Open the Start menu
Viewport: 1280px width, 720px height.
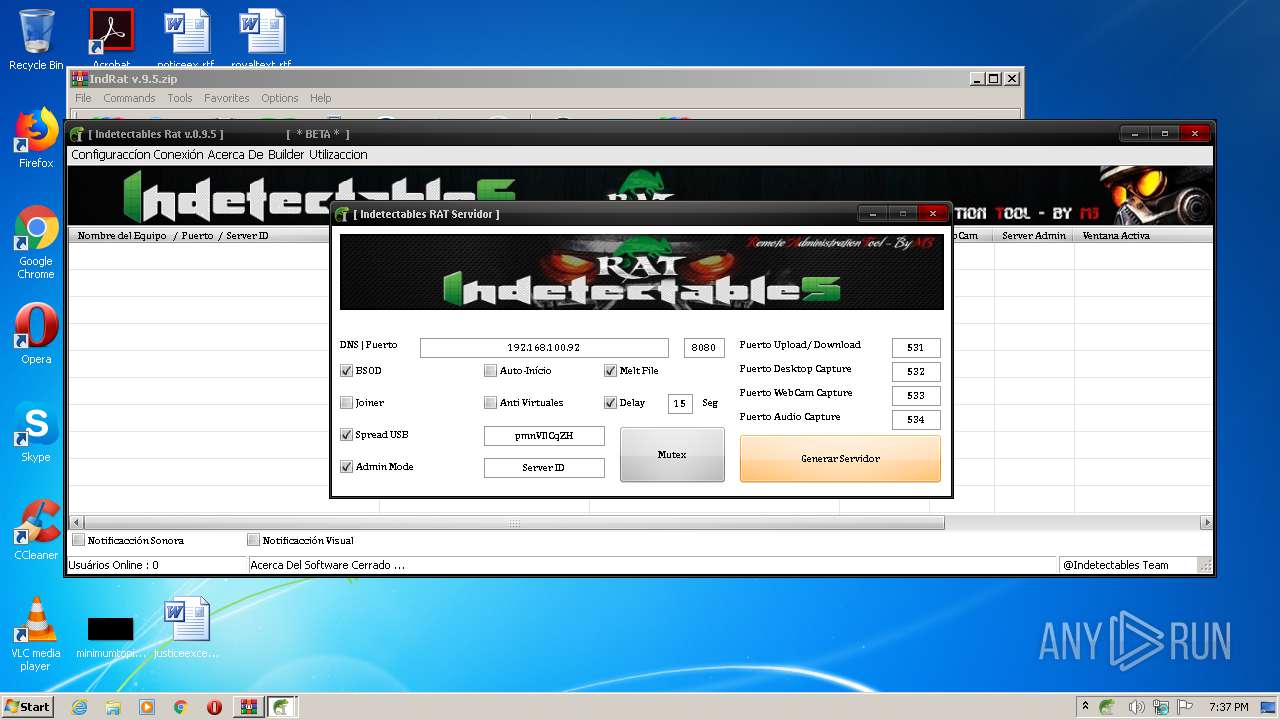click(x=28, y=707)
